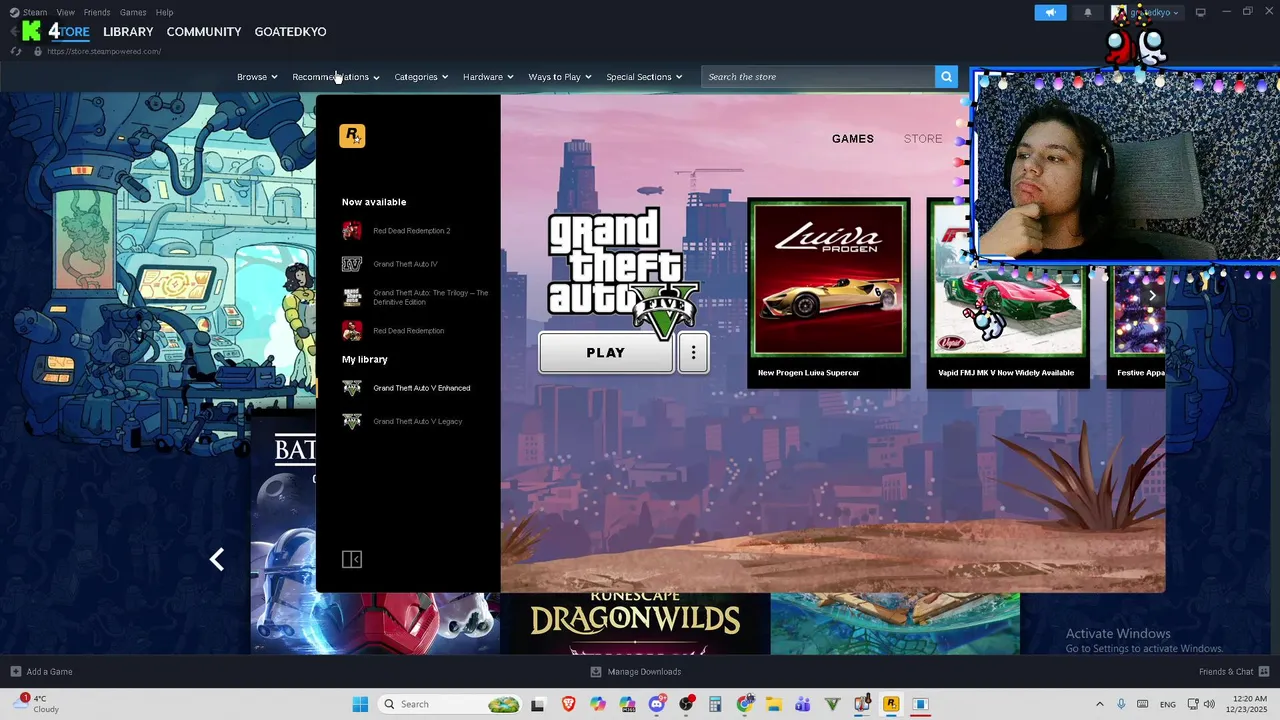Click Add a Game
This screenshot has height=720, width=1280.
point(41,672)
